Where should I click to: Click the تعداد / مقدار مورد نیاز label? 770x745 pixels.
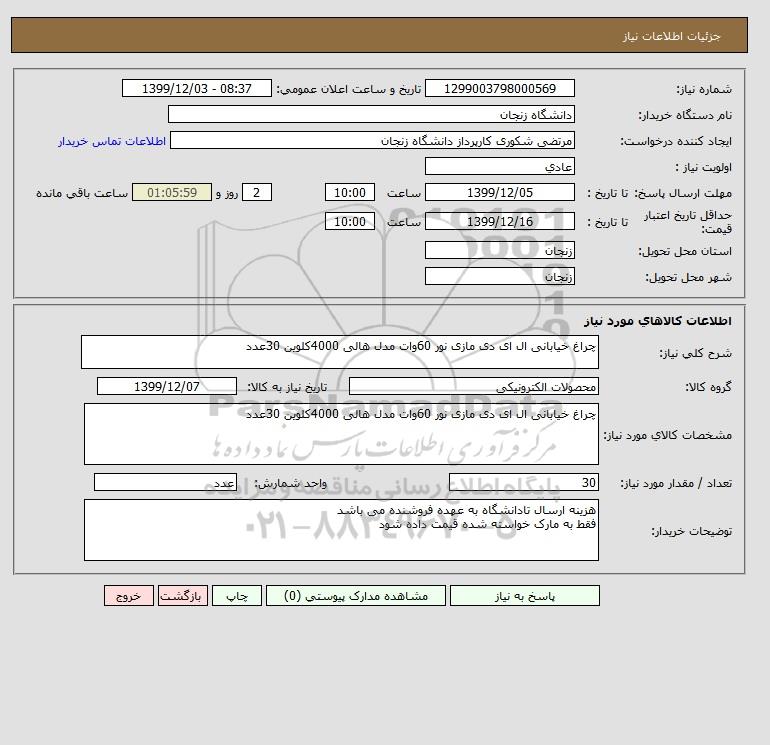pyautogui.click(x=676, y=484)
